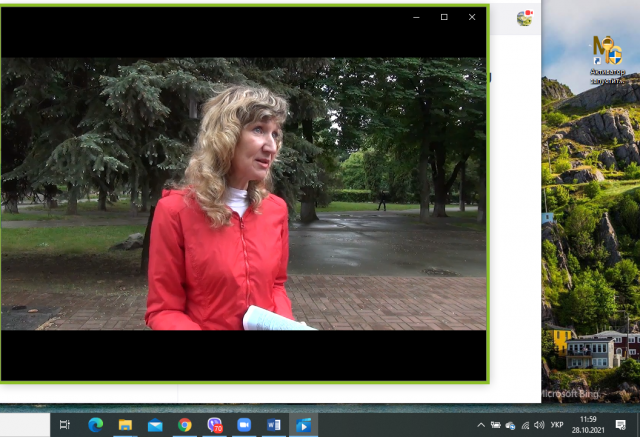The width and height of the screenshot is (640, 437).
Task: Open File Explorer from the taskbar
Action: pos(125,425)
